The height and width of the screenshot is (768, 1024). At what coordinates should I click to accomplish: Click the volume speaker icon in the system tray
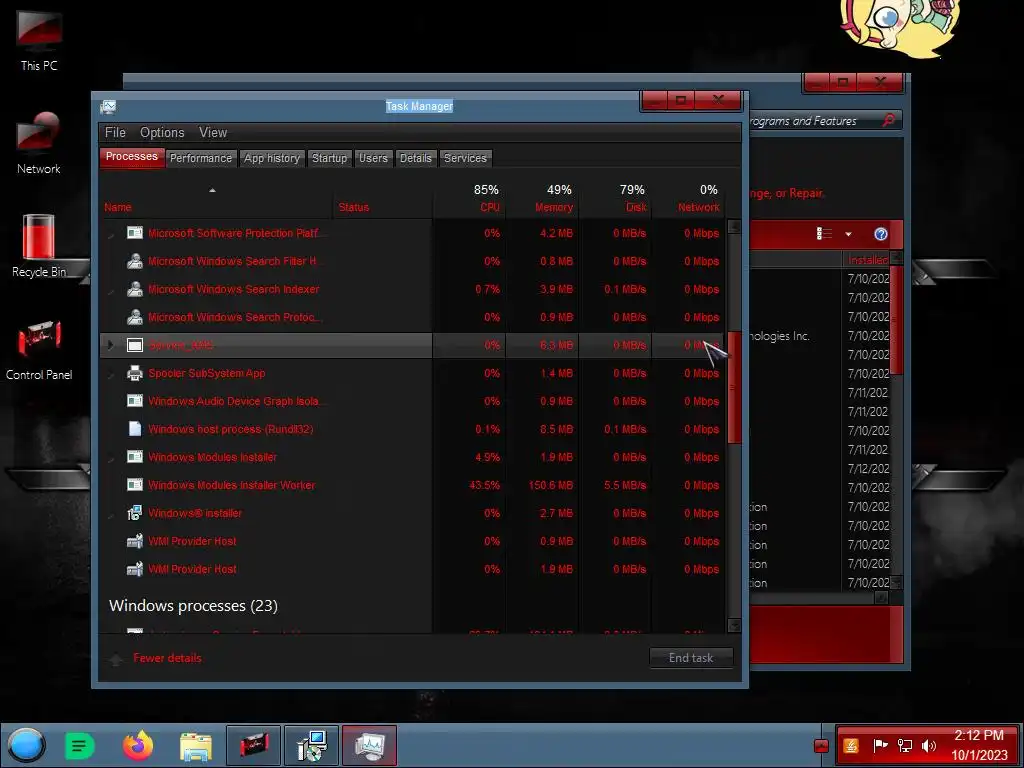tap(929, 746)
